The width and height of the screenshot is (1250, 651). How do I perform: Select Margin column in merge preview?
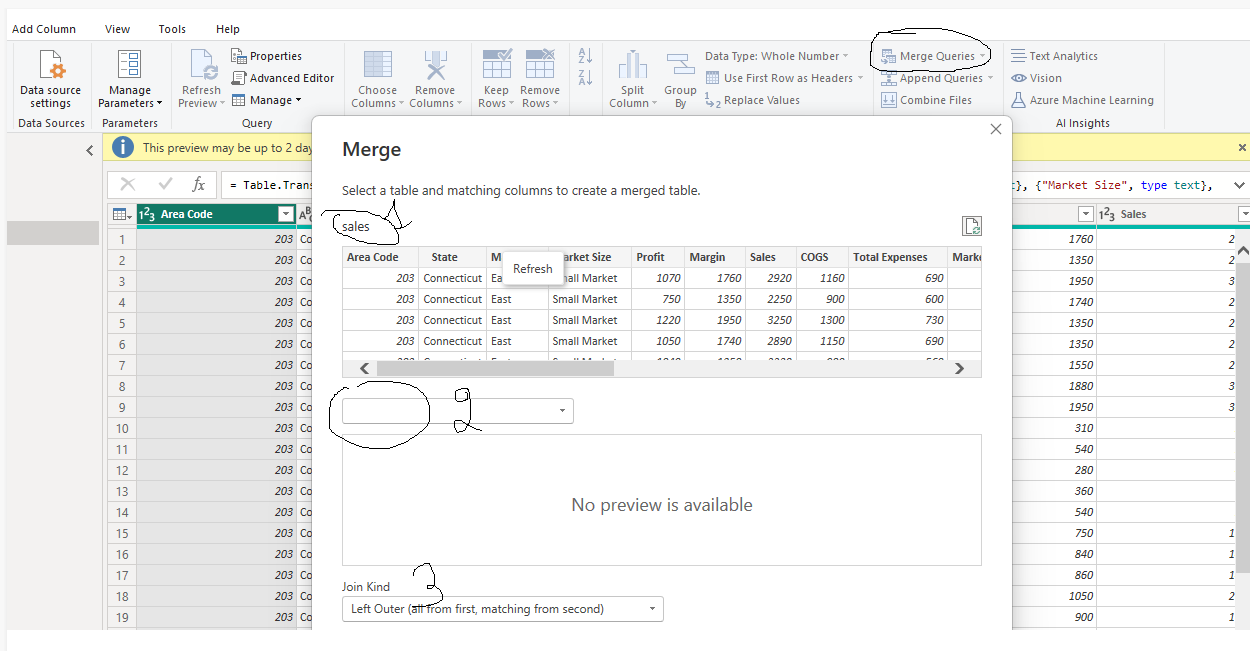coord(714,257)
